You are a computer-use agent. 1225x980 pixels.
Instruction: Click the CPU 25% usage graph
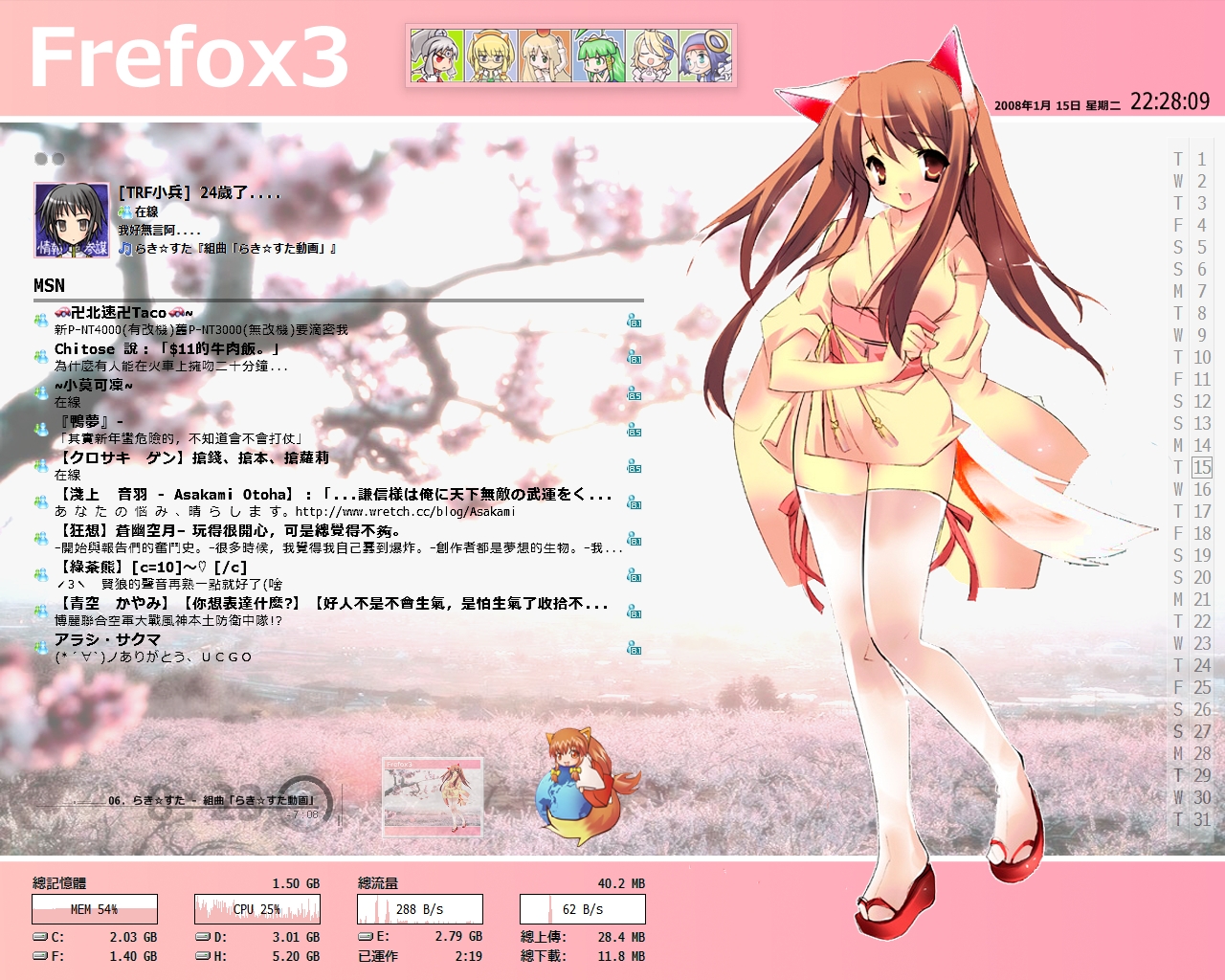click(257, 909)
